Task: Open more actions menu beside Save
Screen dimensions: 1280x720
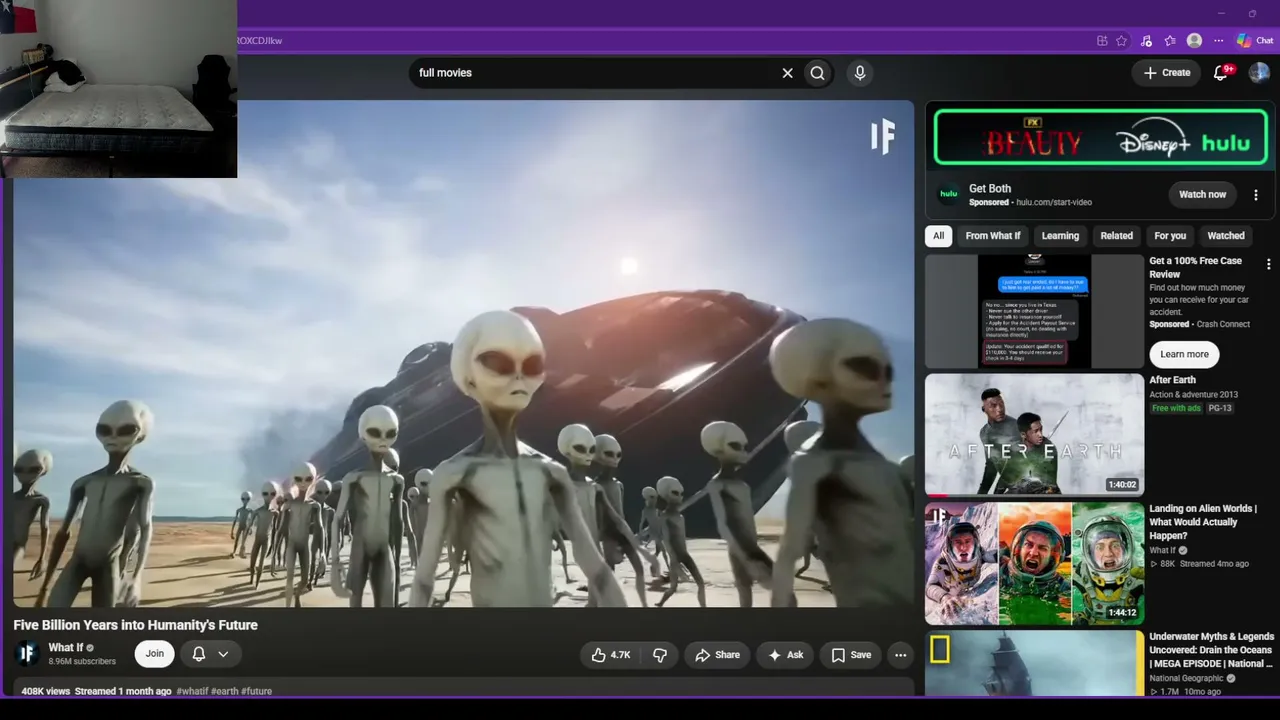Action: point(900,655)
